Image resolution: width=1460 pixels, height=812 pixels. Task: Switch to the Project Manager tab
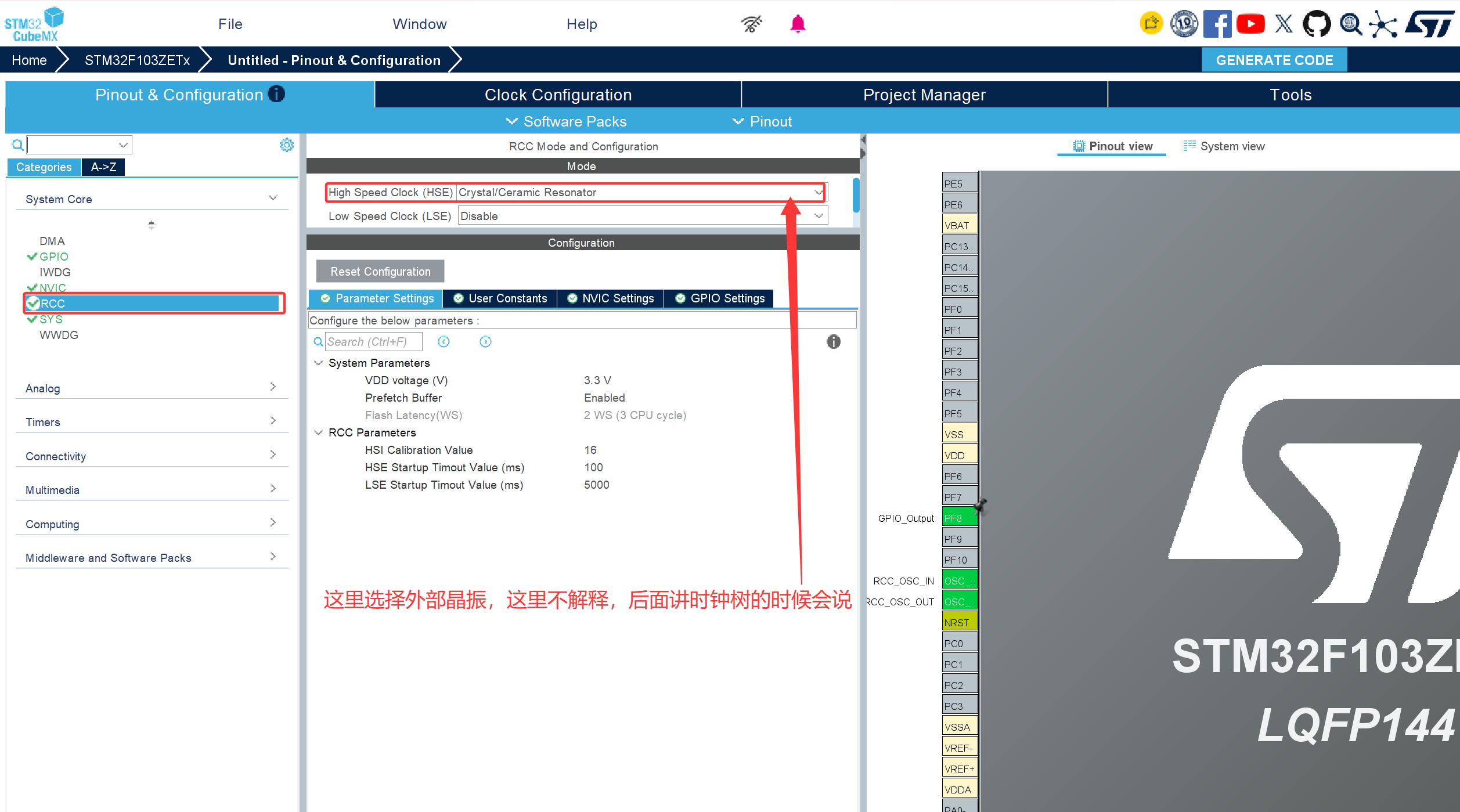tap(924, 95)
